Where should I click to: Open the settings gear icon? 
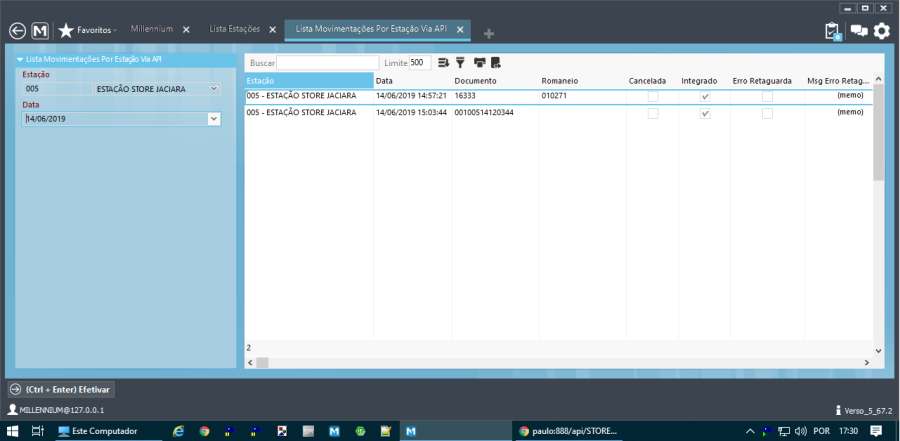pos(882,31)
